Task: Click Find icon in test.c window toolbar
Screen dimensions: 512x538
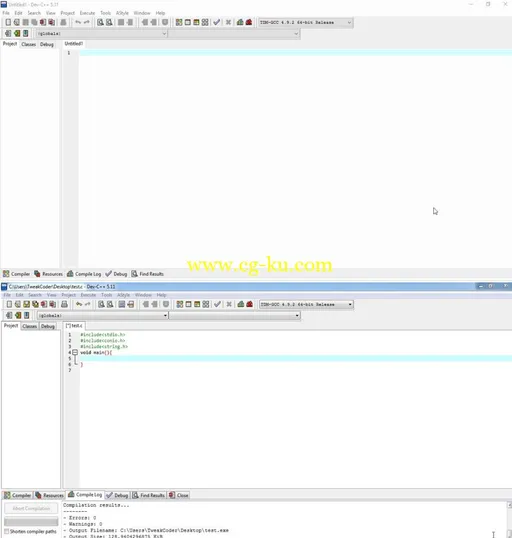Action: pyautogui.click(x=101, y=304)
